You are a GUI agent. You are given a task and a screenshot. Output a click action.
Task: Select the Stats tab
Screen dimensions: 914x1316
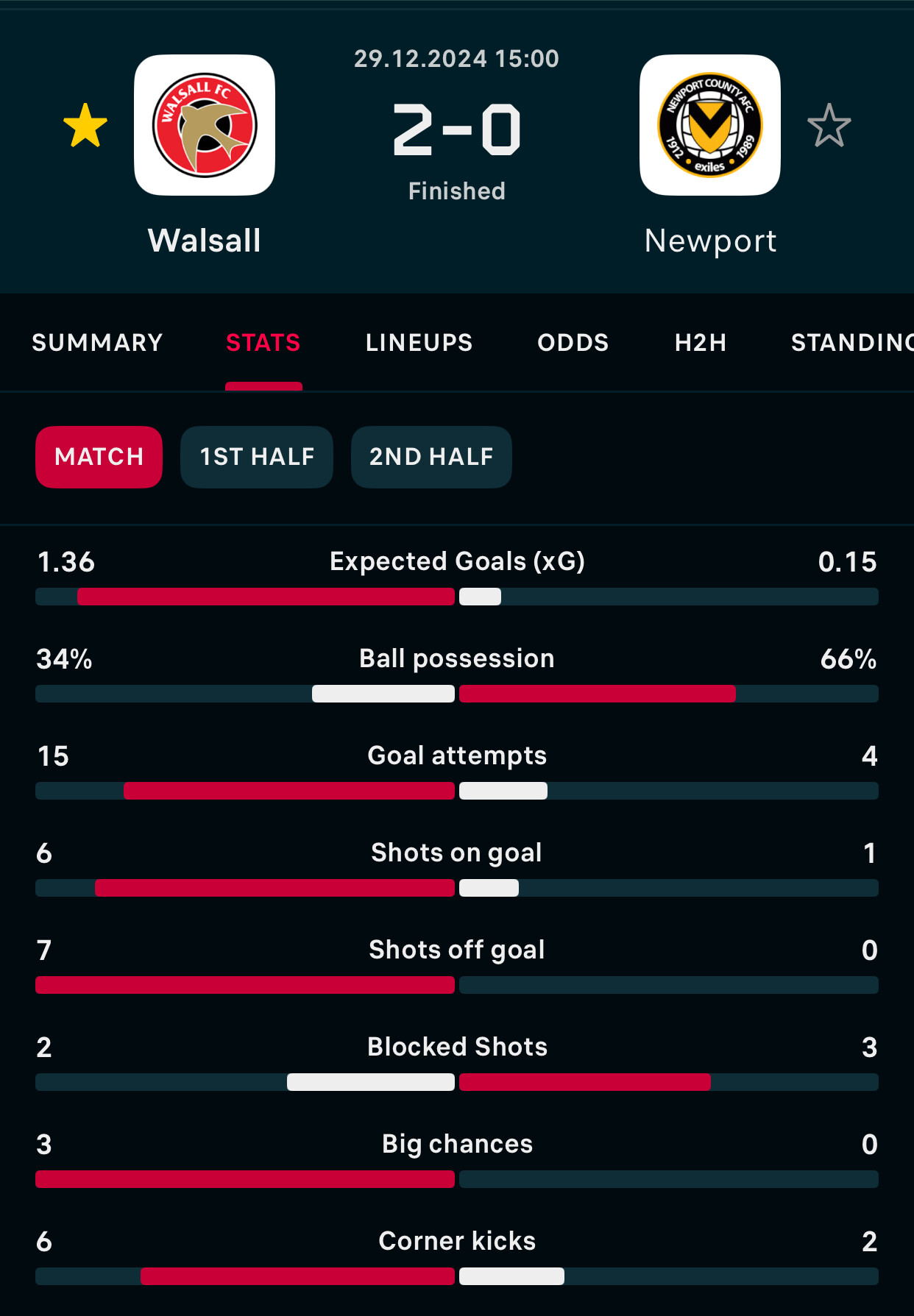click(263, 343)
